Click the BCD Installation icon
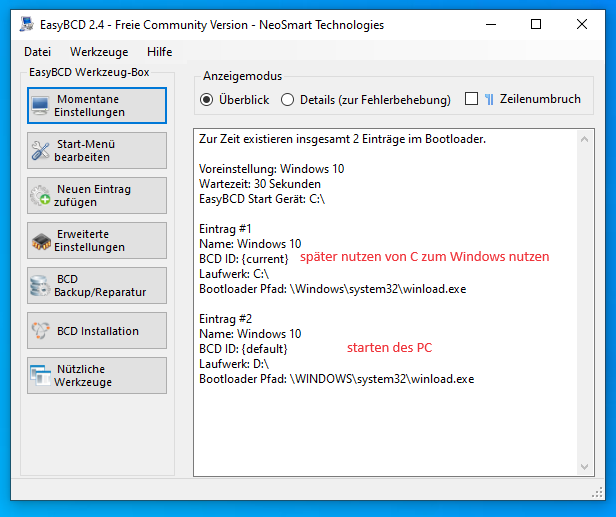616x517 pixels. coord(40,330)
